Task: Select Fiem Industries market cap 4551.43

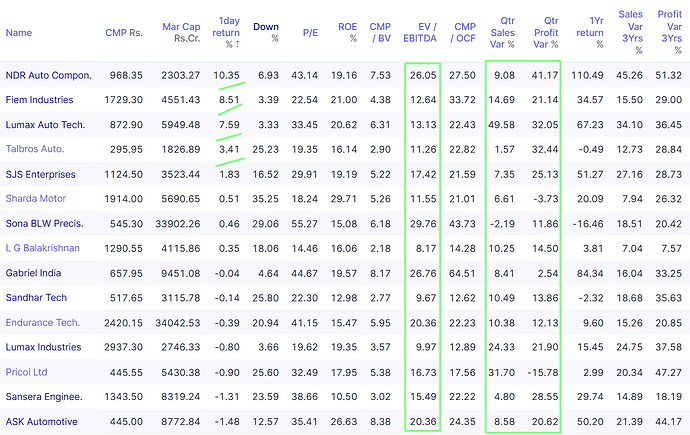Action: point(181,100)
